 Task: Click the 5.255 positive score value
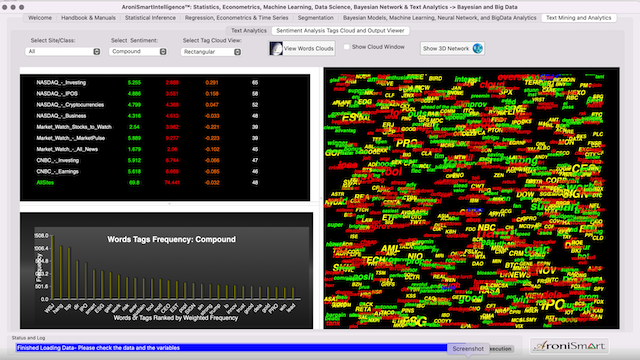coord(134,82)
